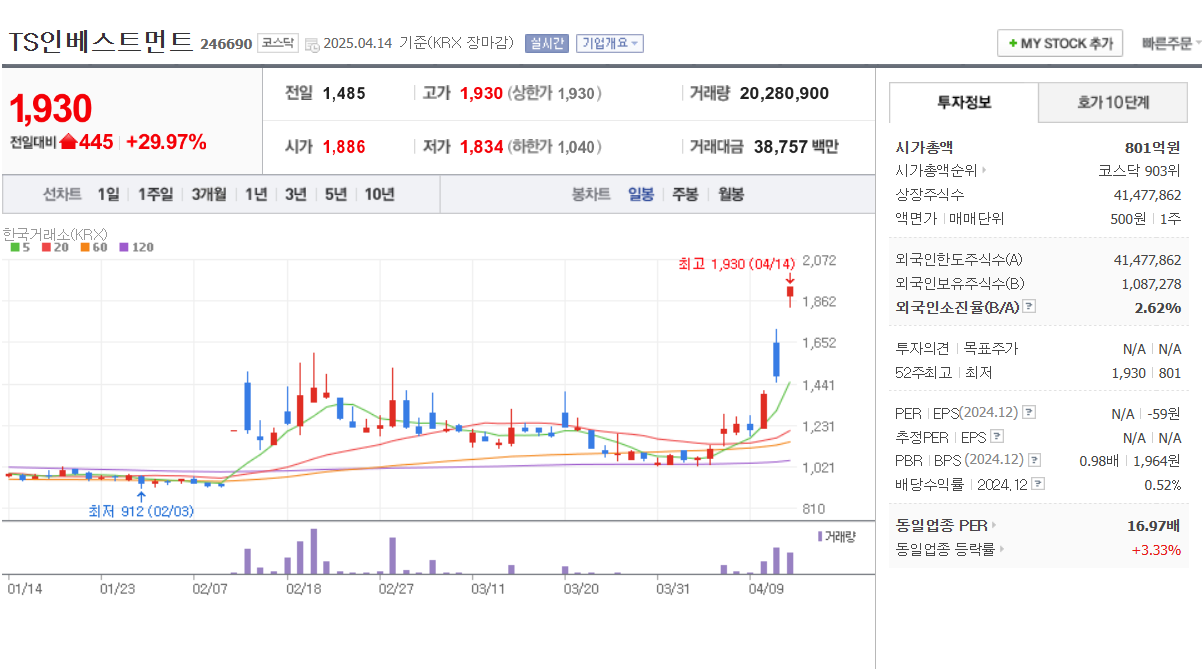The height and width of the screenshot is (669, 1203).
Task: Show the 1주일 line chart
Action: click(155, 194)
